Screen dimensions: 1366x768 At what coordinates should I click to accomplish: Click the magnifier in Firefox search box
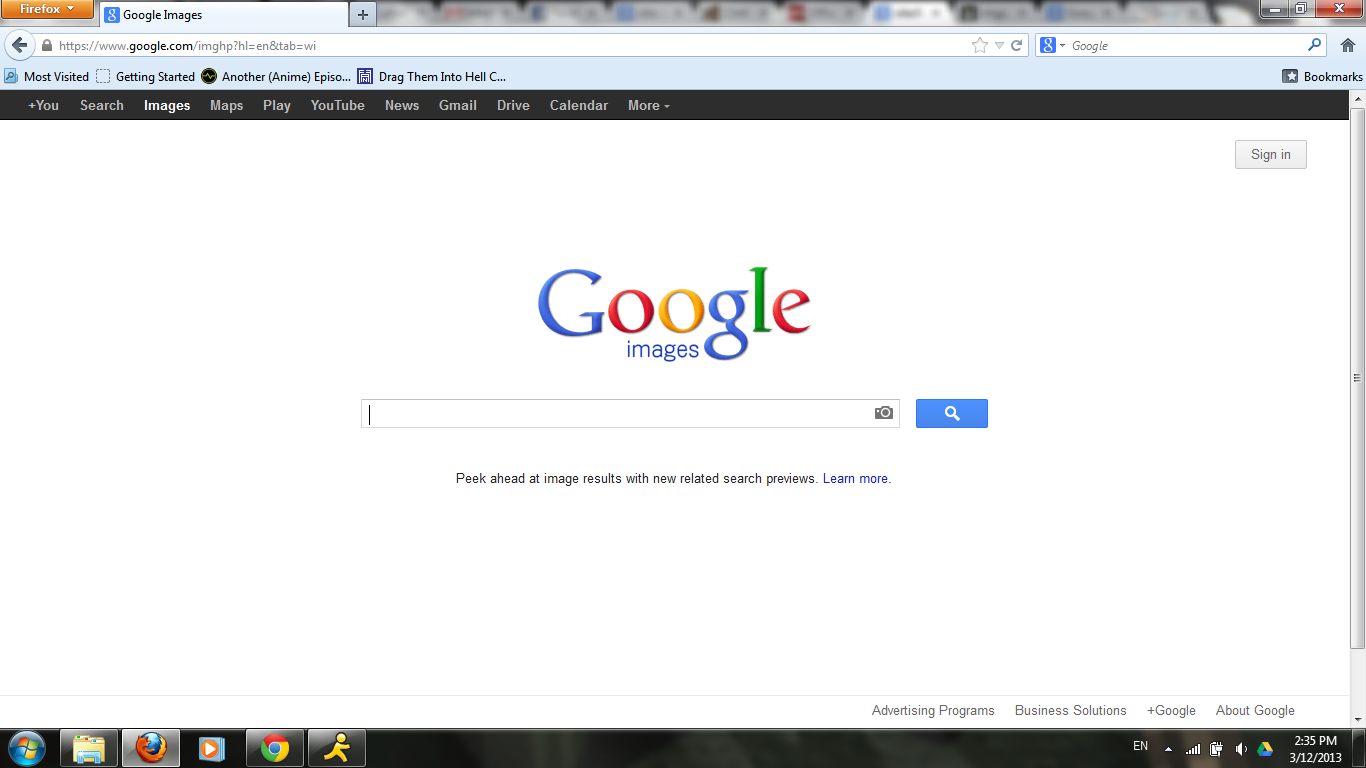(1315, 45)
